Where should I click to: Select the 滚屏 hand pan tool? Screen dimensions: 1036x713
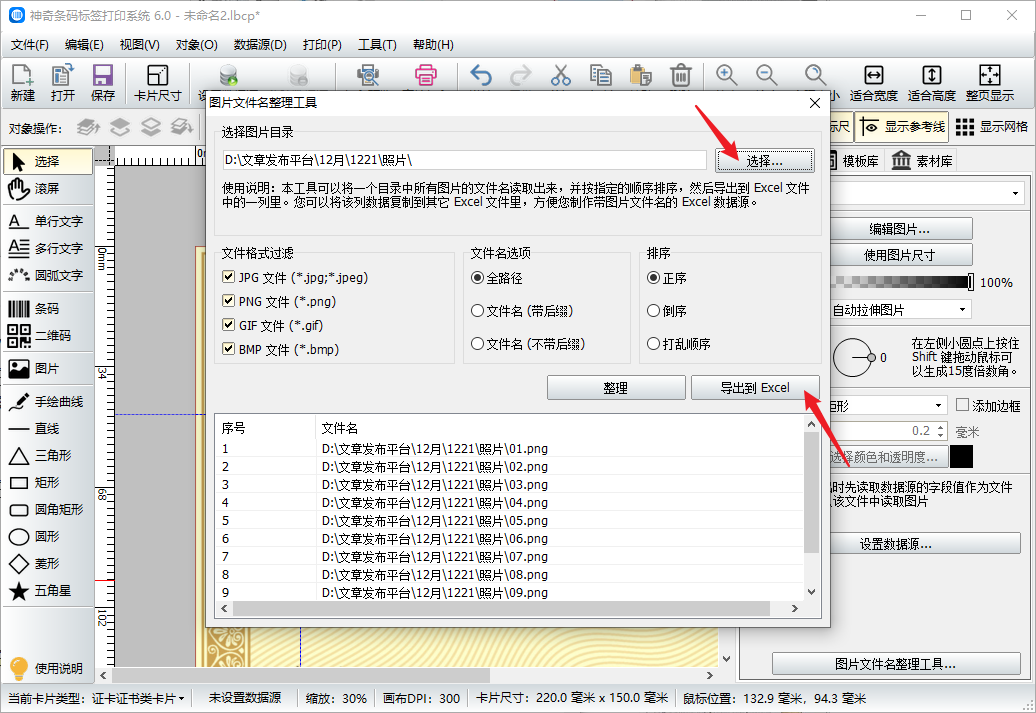point(46,189)
